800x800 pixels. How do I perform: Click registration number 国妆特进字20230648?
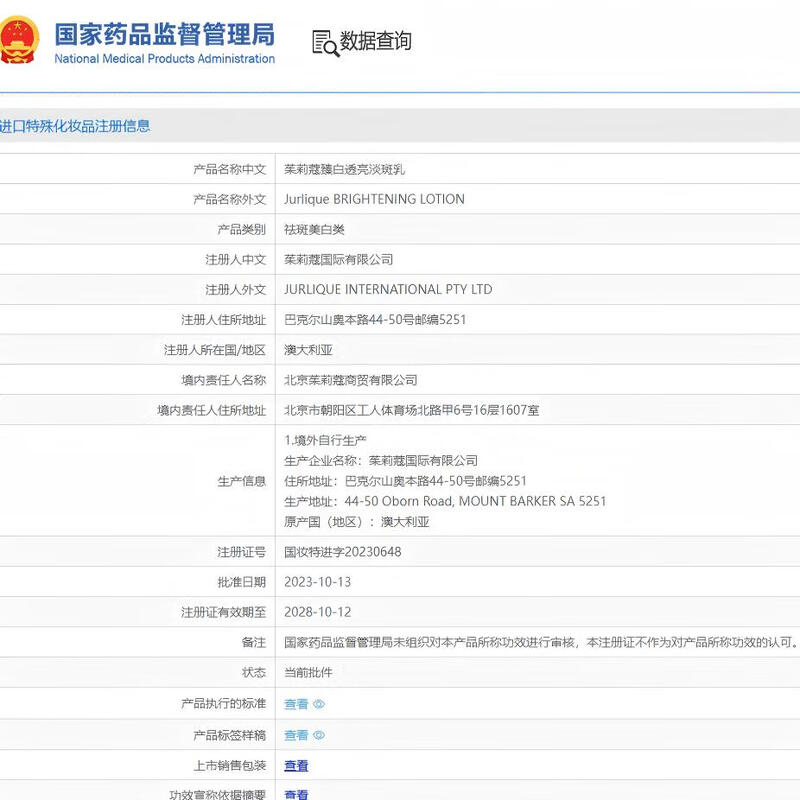(x=342, y=551)
